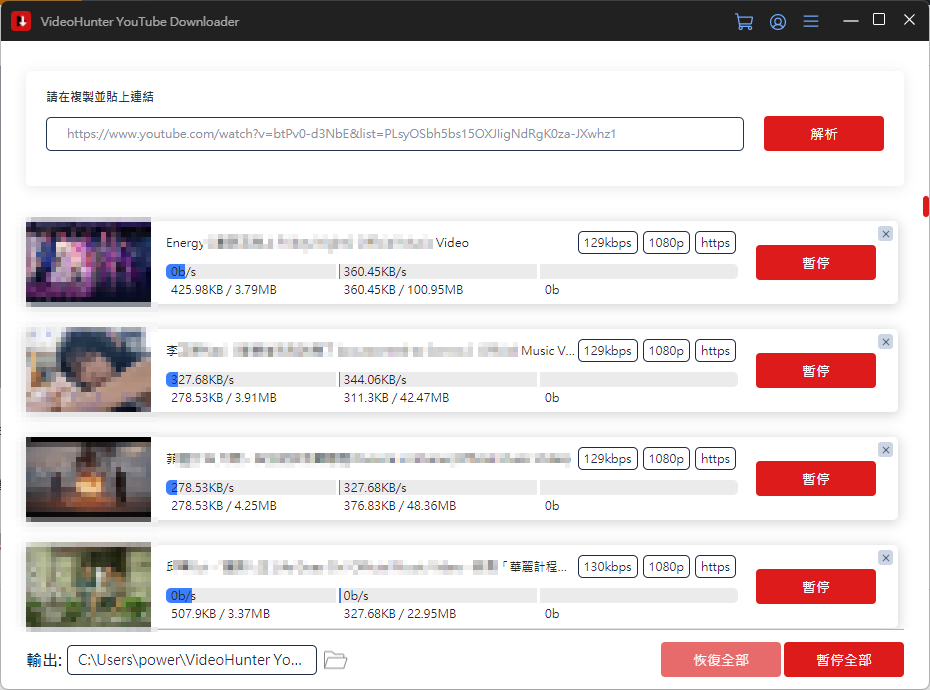Screen dimensions: 930x690
Task: Click the Energy video thumbnail
Action: 88,262
